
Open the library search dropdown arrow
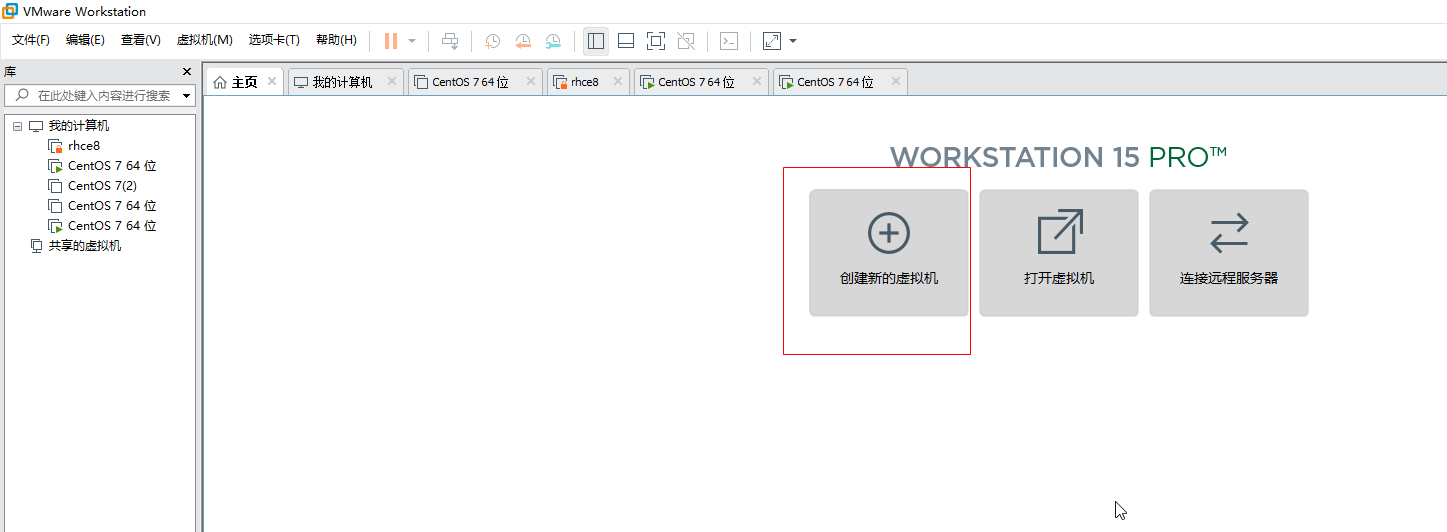point(187,96)
